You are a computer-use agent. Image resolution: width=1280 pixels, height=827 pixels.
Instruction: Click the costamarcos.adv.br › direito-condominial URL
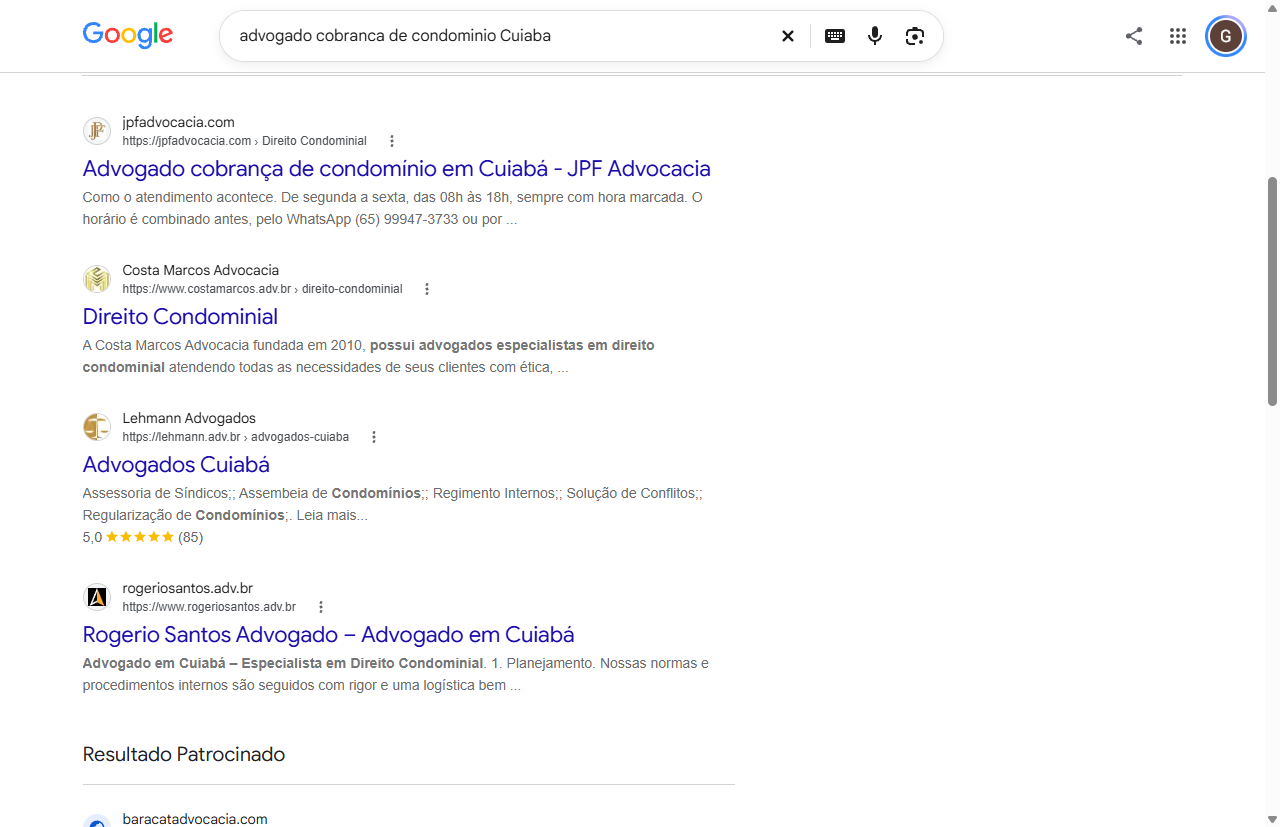[x=263, y=289]
